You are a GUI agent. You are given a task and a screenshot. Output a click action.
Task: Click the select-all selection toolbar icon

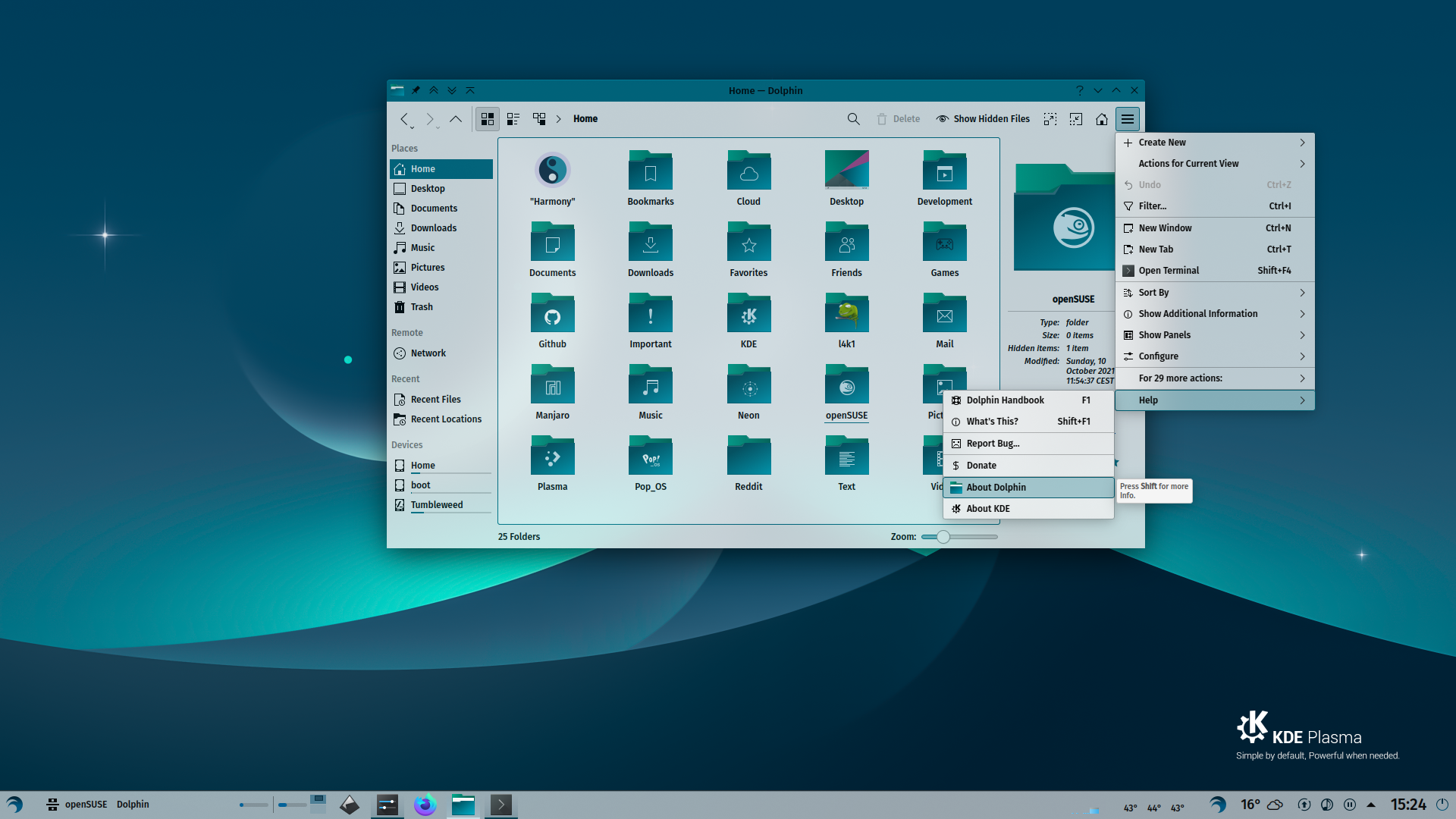[x=1050, y=119]
